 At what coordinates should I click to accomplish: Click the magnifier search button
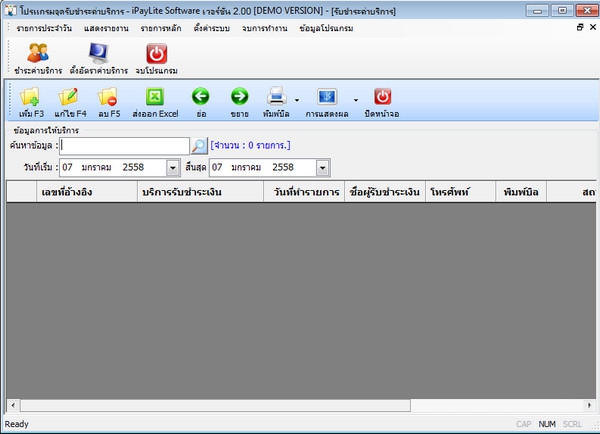[199, 146]
